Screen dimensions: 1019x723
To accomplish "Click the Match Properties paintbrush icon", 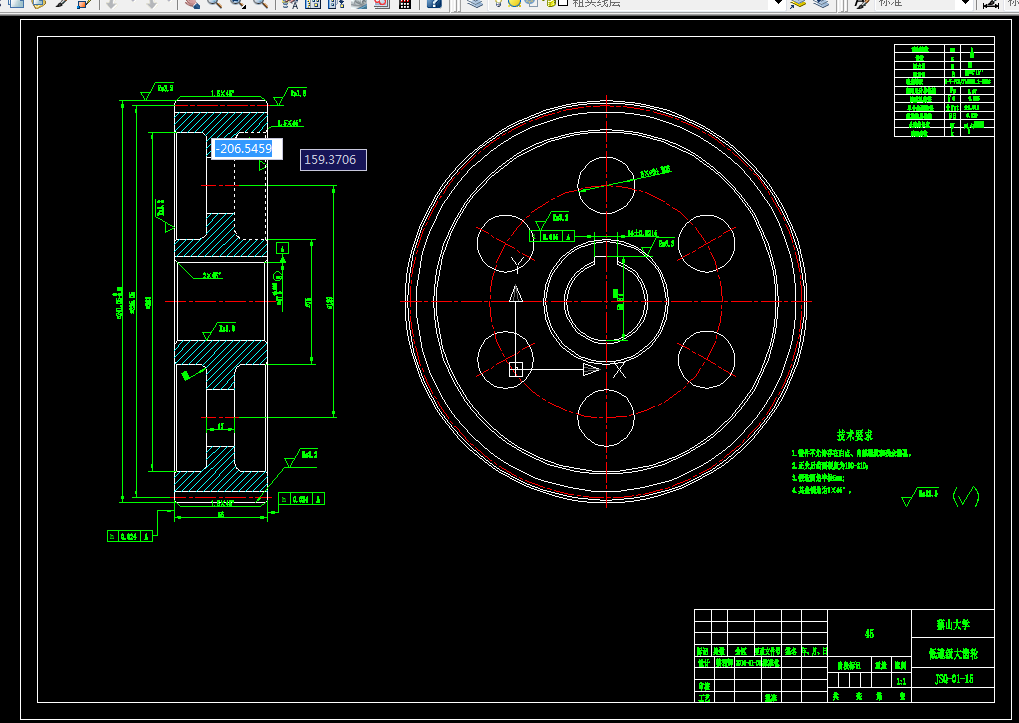I will [62, 3].
